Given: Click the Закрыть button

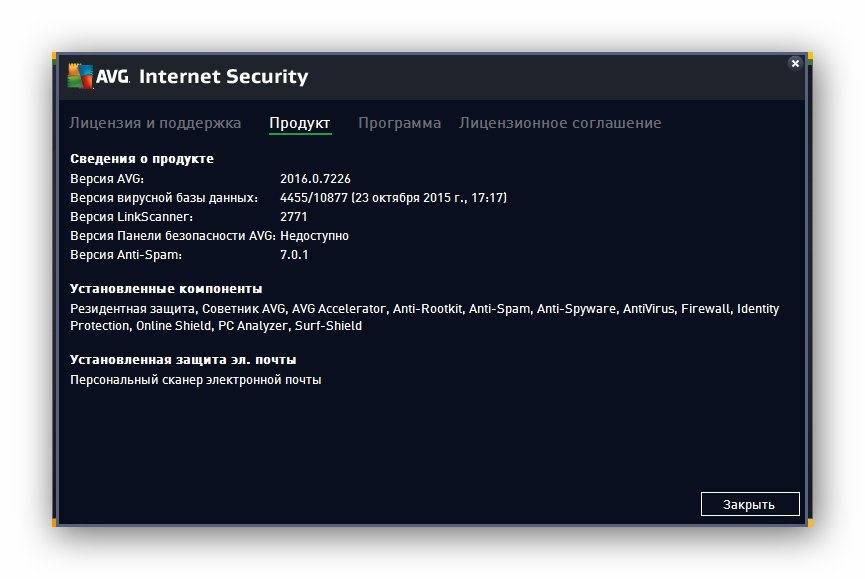Looking at the screenshot, I should 750,504.
